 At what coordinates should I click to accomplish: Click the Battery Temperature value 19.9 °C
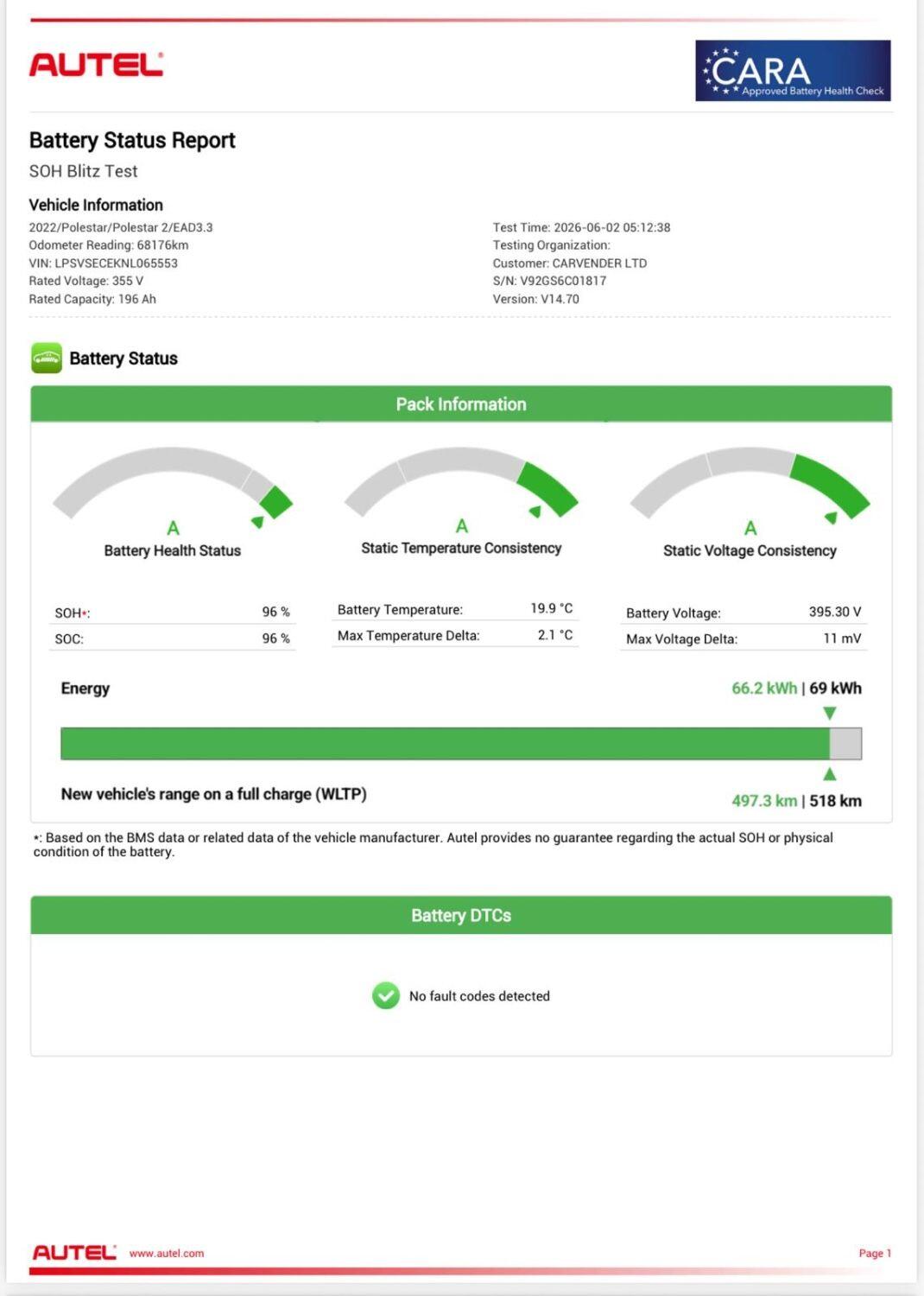click(x=552, y=608)
